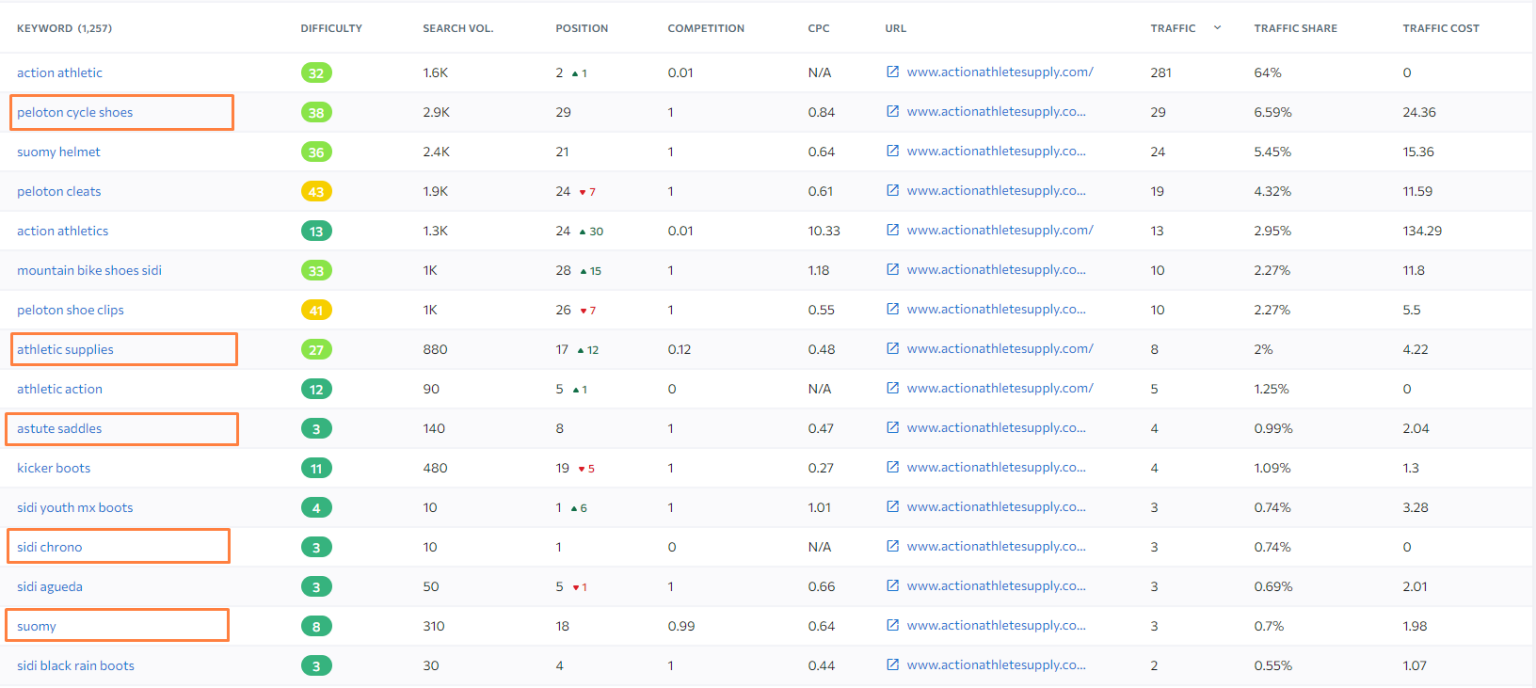This screenshot has height=688, width=1536.
Task: Click the external-link icon in the athletic supplies row
Action: [893, 349]
